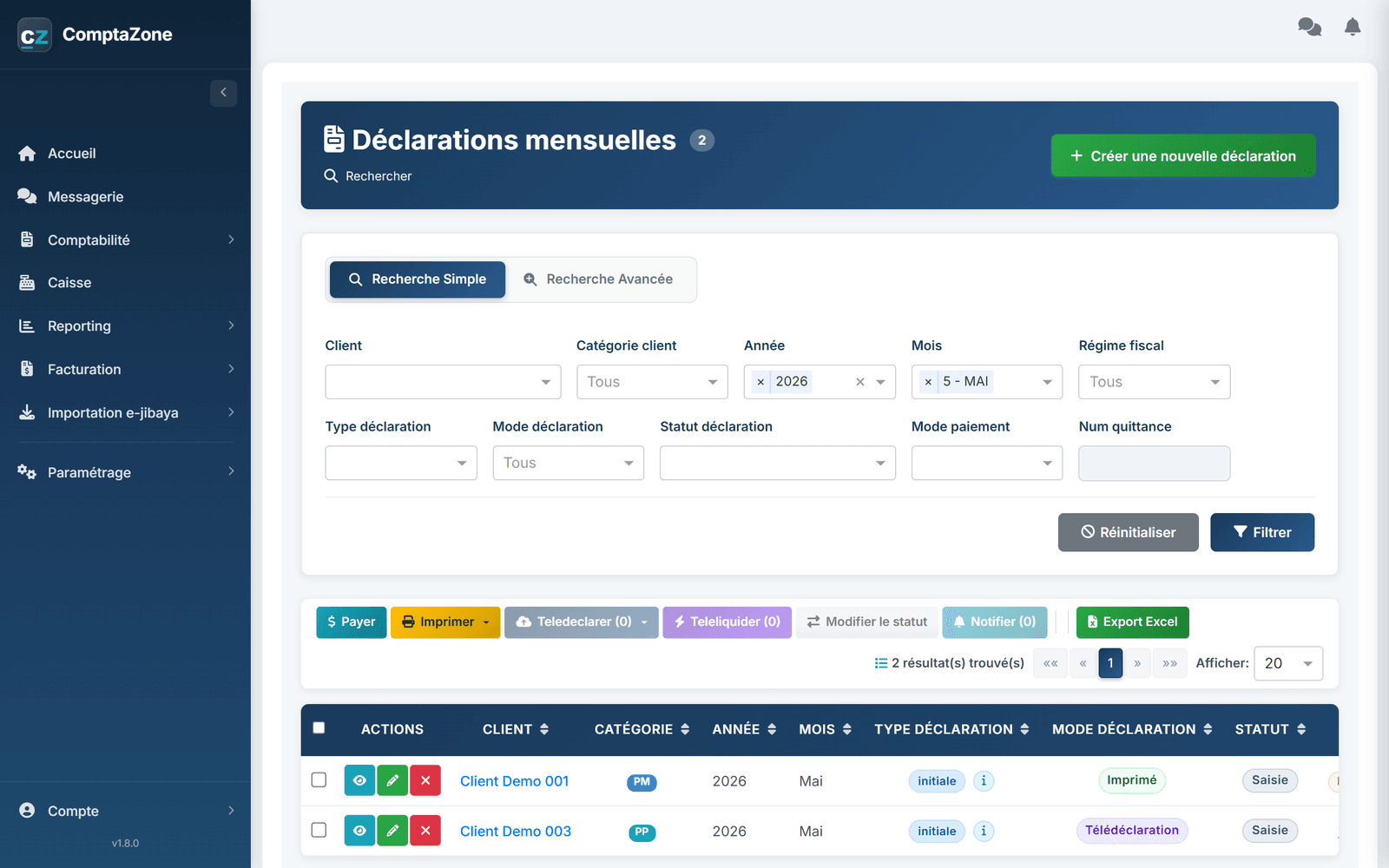
Task: Open the Client Demo 001 link
Action: pyautogui.click(x=515, y=781)
